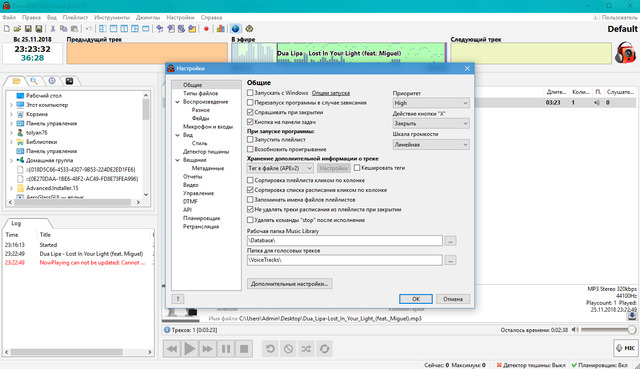The height and width of the screenshot is (369, 640).
Task: Collapse the Вещание settings tree node
Action: [x=178, y=160]
